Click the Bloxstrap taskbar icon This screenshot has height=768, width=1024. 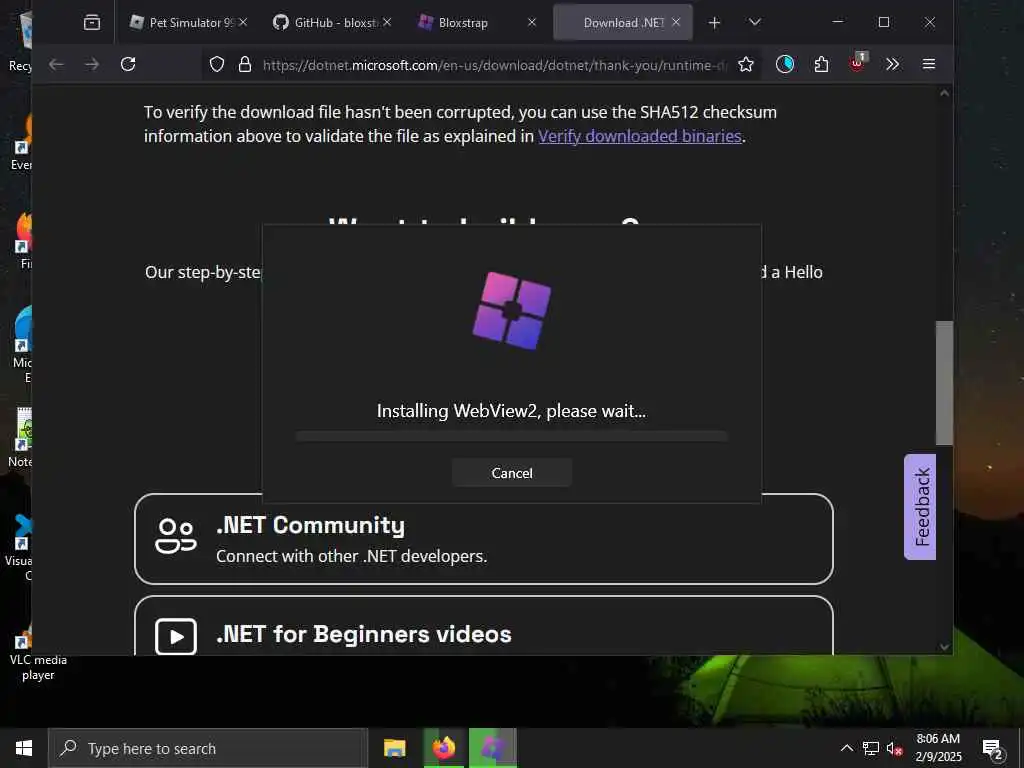(493, 748)
